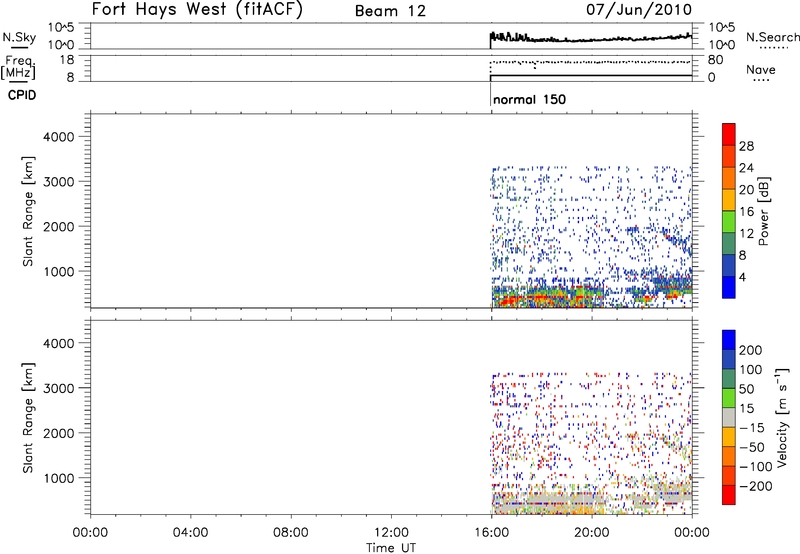
Task: Click the red swatch atop the Power colorbar
Action: pyautogui.click(x=729, y=134)
